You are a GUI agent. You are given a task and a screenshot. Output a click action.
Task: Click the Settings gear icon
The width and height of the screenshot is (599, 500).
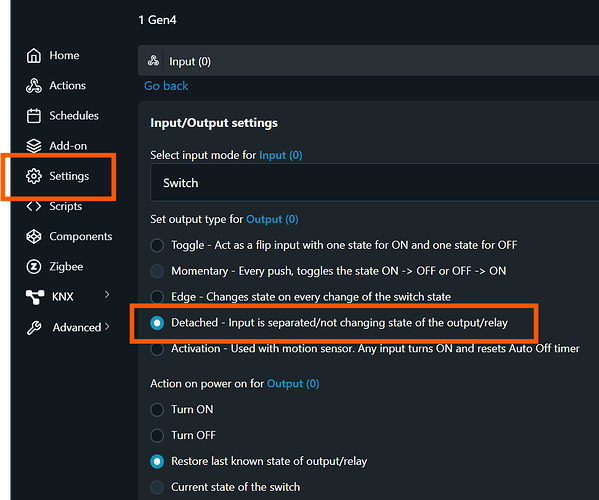point(34,176)
